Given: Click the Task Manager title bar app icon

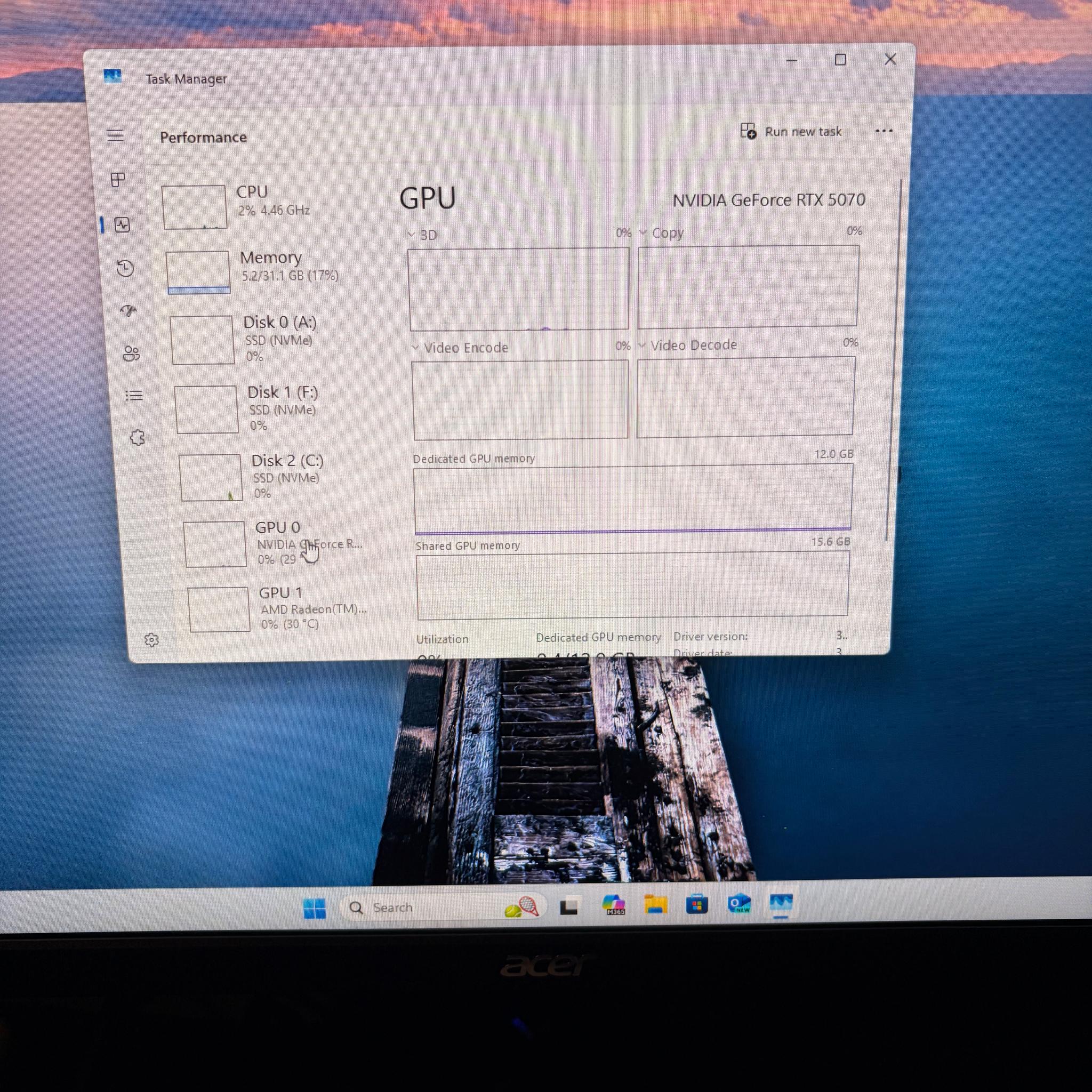Looking at the screenshot, I should click(x=113, y=76).
